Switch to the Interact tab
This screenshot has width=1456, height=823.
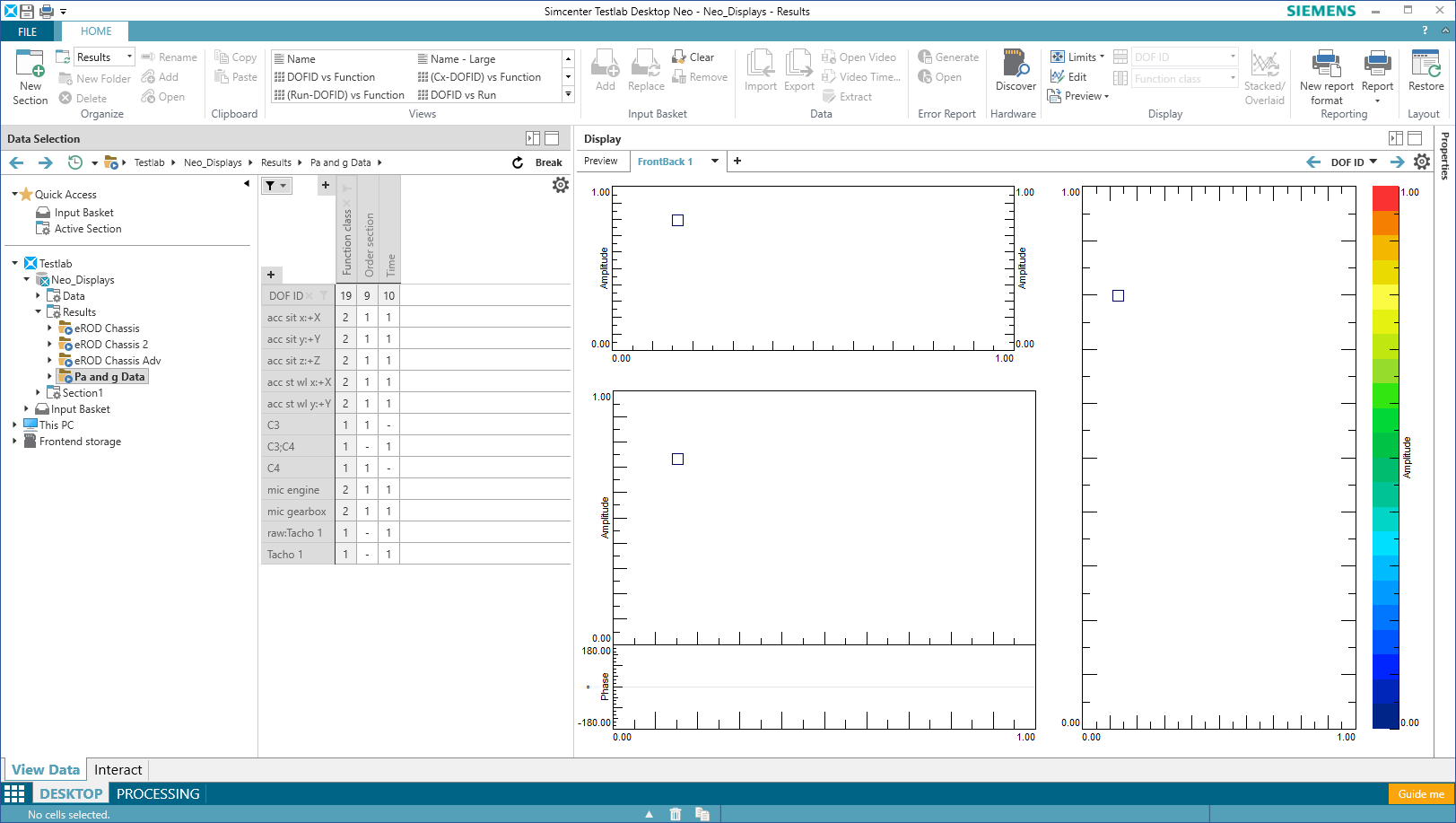click(x=118, y=770)
